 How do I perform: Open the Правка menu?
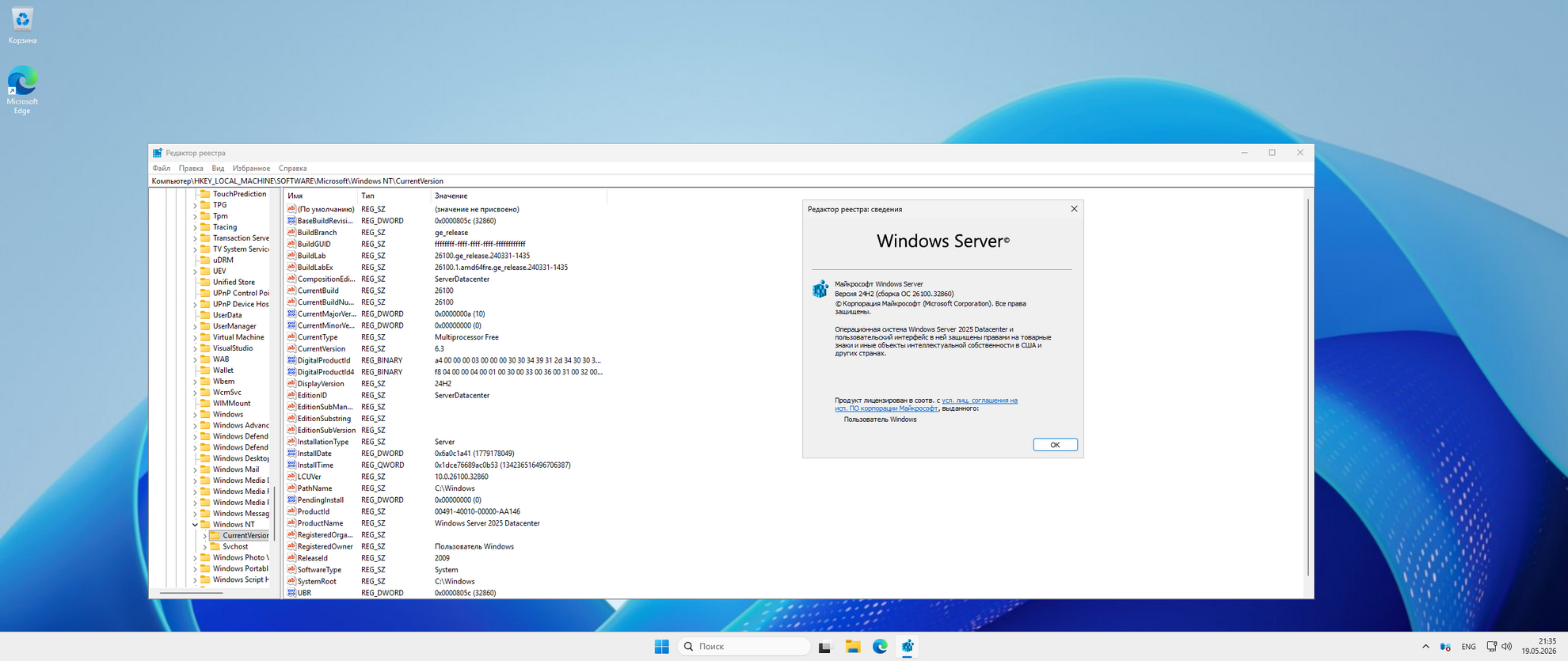[x=191, y=169]
